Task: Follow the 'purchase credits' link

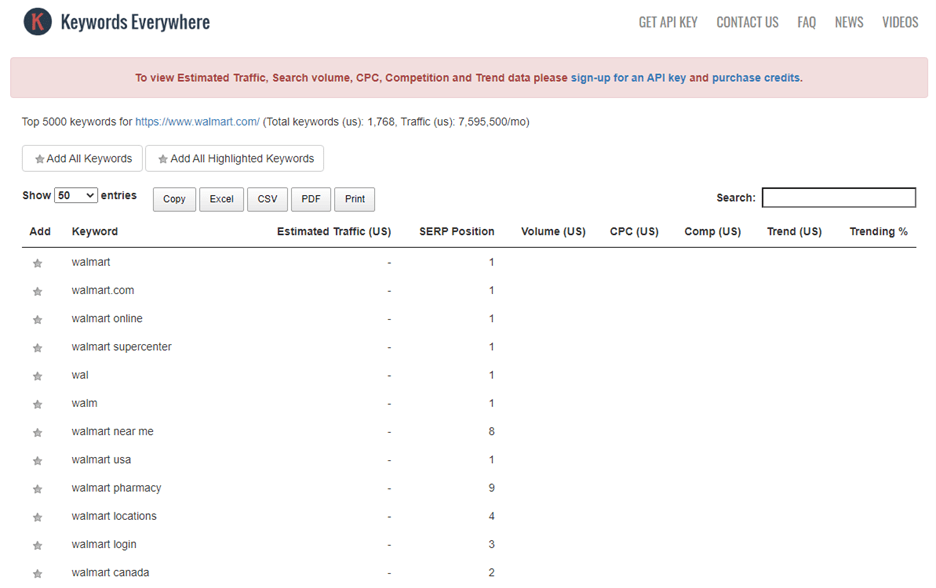Action: pos(756,78)
